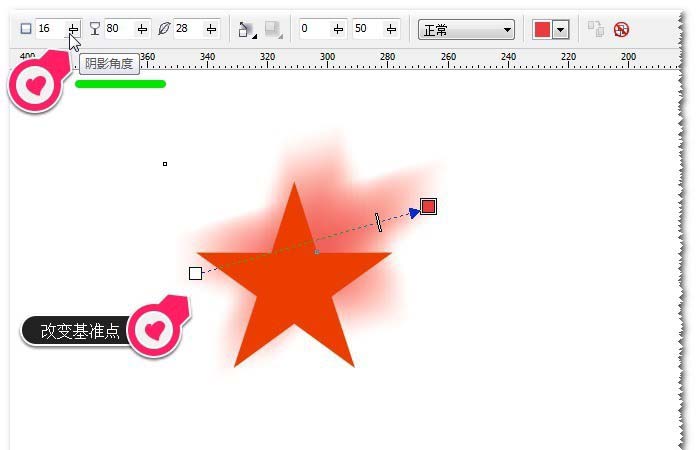Click the copy shadow properties icon
The width and height of the screenshot is (700, 450).
(596, 29)
